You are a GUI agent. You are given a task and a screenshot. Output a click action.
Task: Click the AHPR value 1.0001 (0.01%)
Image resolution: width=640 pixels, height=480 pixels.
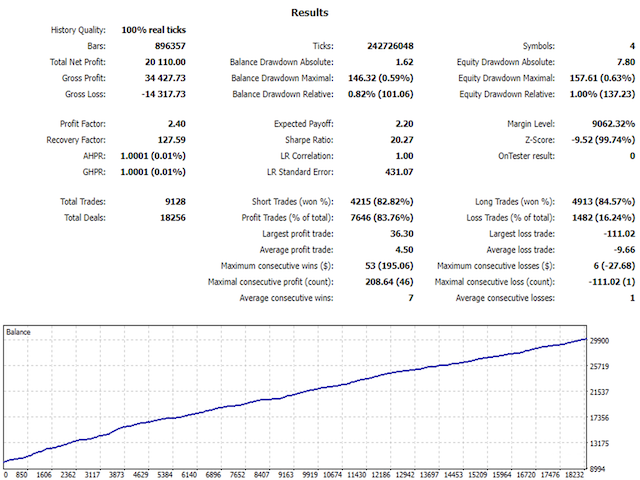[153, 156]
